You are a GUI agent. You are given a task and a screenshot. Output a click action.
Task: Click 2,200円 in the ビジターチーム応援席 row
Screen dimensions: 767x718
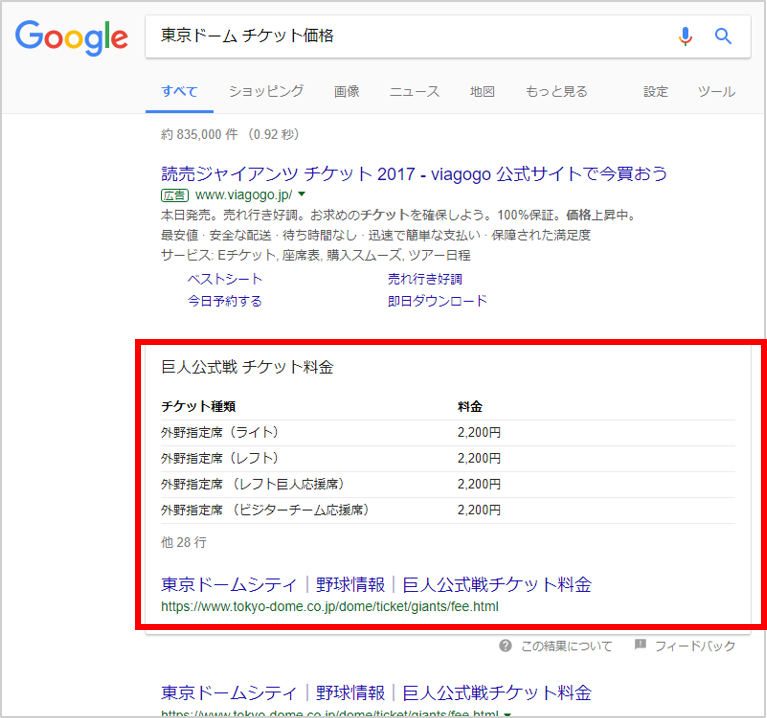(x=479, y=510)
